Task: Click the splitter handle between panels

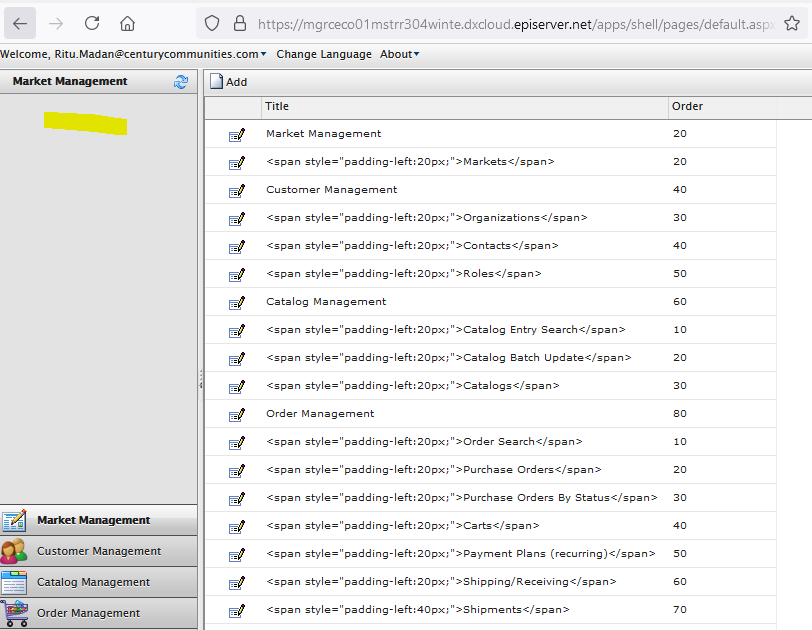Action: tap(201, 379)
